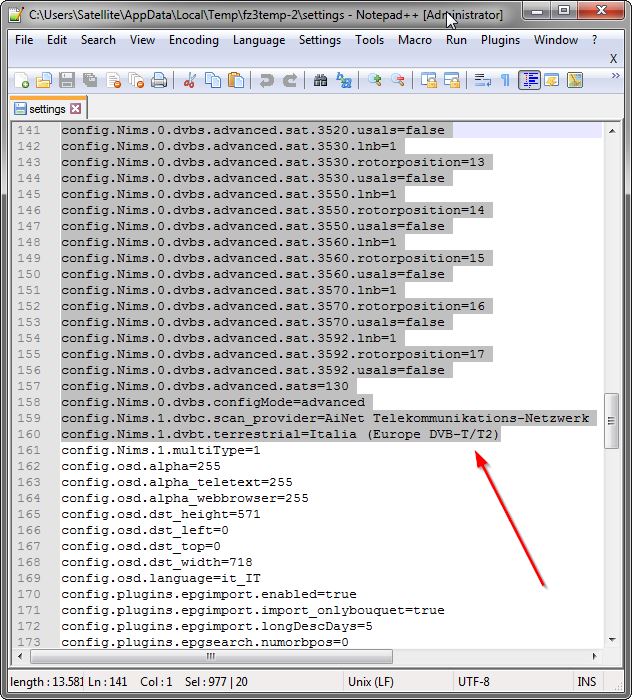Open the Plugins menu
This screenshot has width=632, height=700.
pos(500,40)
